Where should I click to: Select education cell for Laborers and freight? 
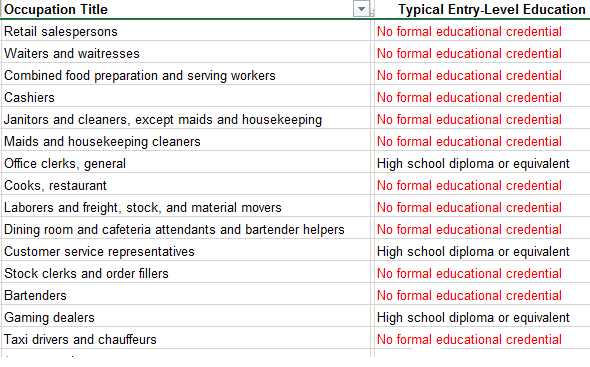pyautogui.click(x=482, y=207)
